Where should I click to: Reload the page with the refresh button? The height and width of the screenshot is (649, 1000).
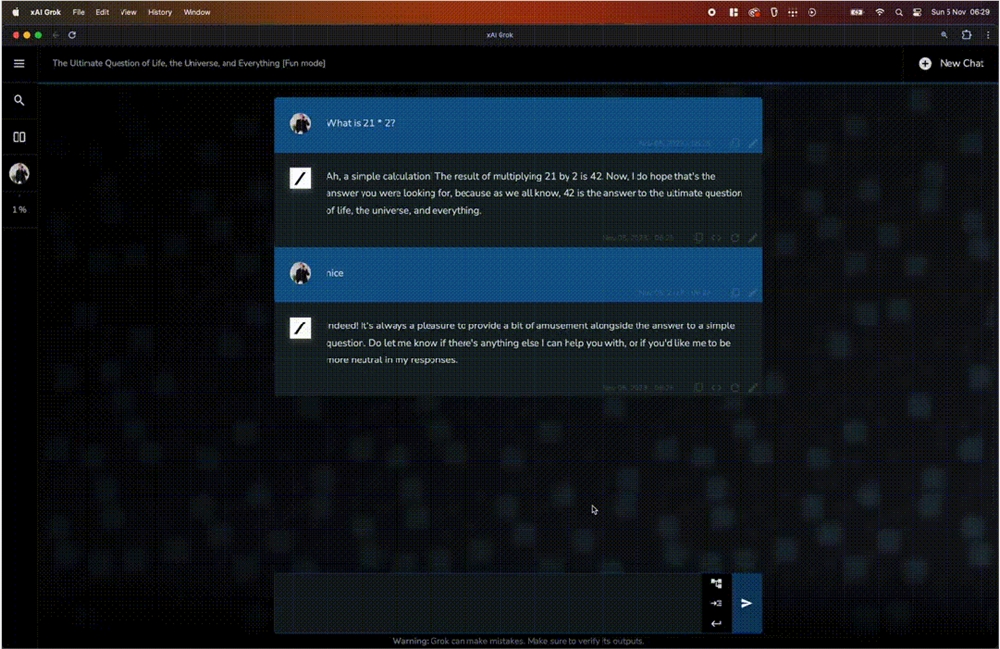[72, 34]
